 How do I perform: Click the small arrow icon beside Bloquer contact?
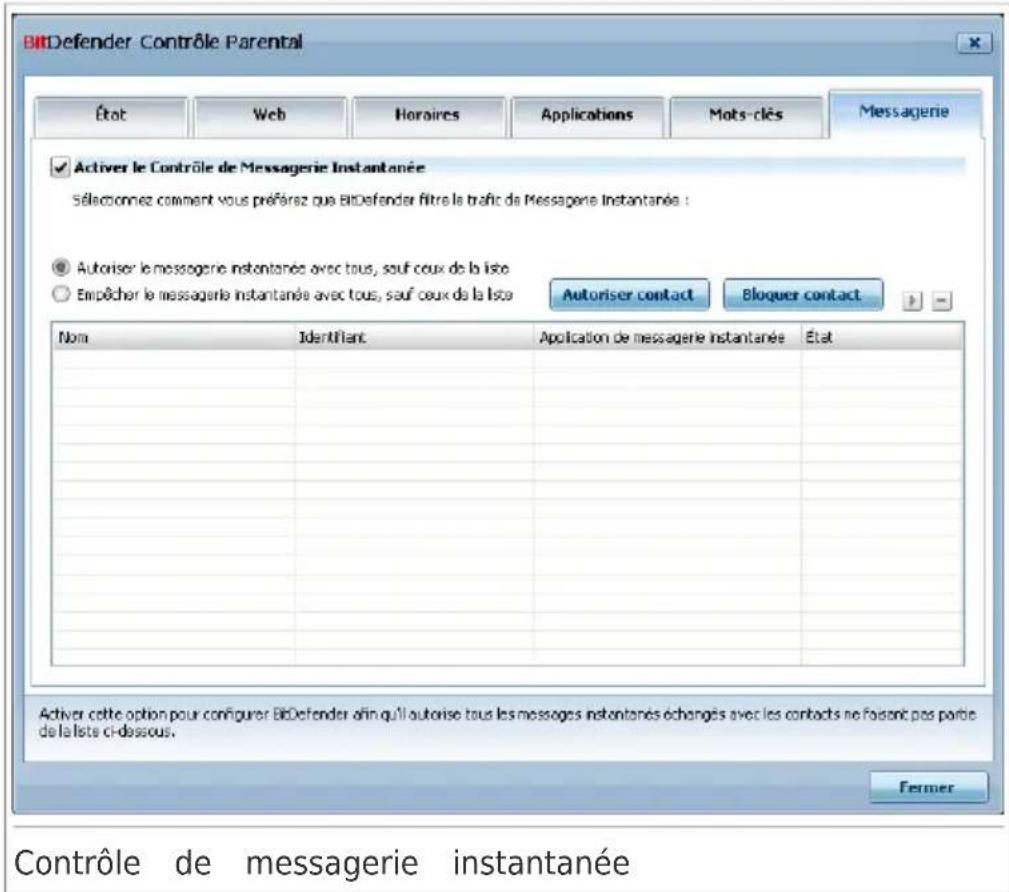click(912, 301)
